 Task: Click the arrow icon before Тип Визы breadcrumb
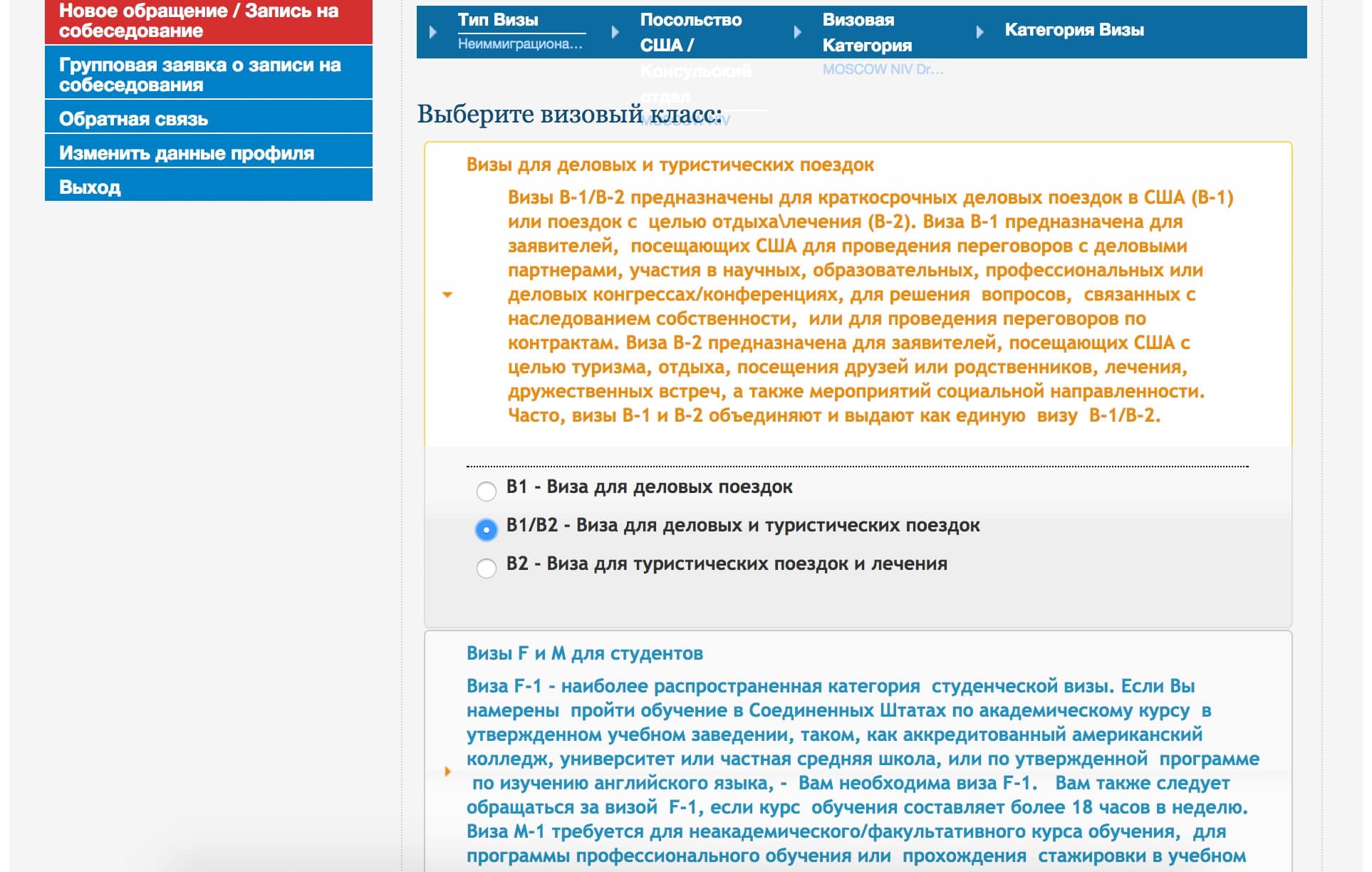(432, 32)
